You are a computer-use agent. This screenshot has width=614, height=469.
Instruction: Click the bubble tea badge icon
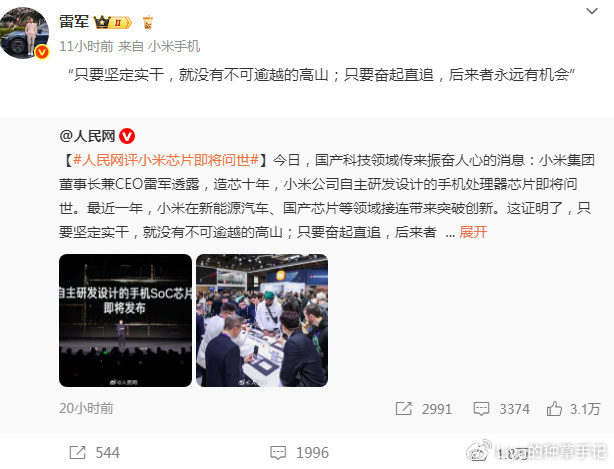click(148, 22)
